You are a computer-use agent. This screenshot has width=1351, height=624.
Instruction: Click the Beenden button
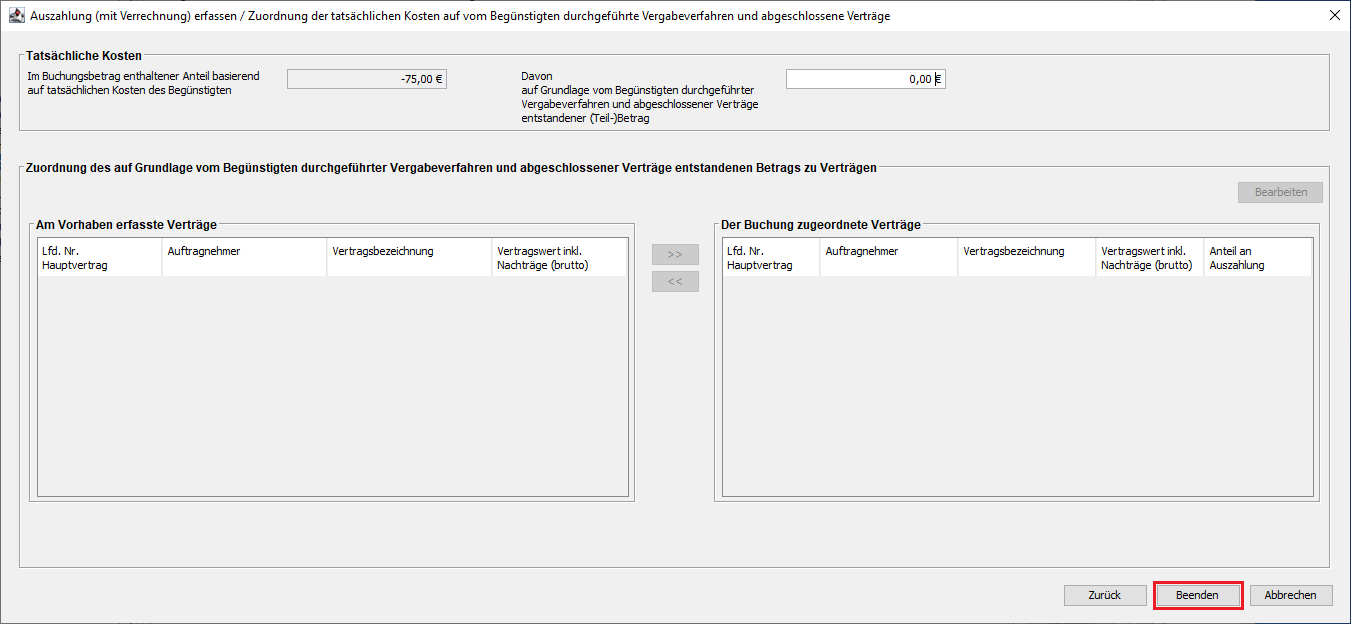1197,595
